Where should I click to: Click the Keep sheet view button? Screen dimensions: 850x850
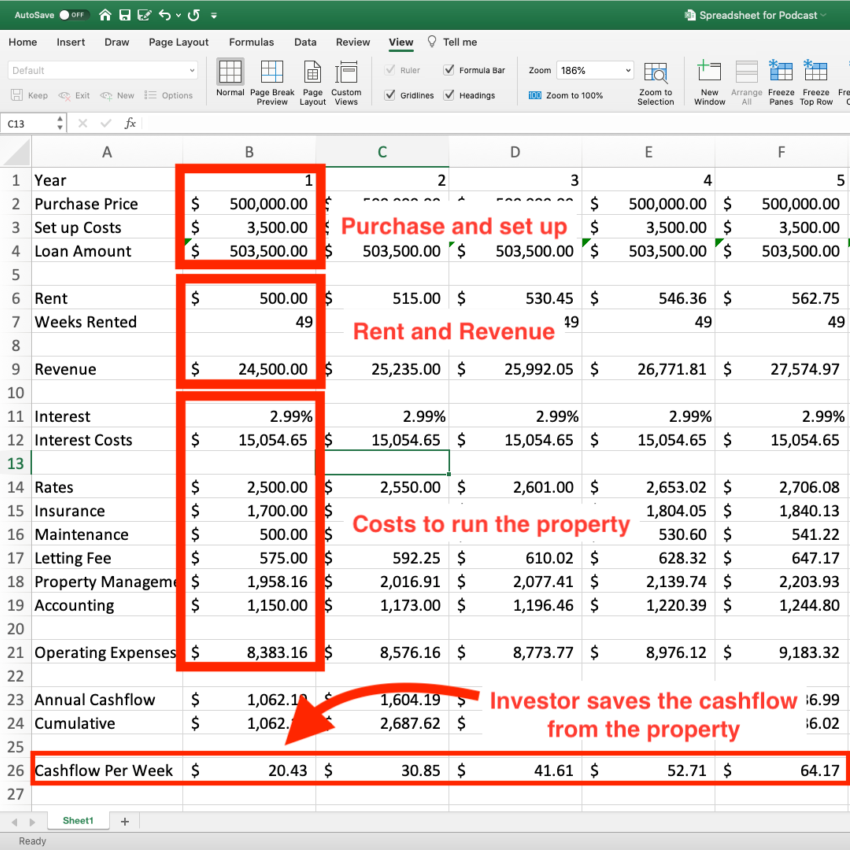(30, 95)
